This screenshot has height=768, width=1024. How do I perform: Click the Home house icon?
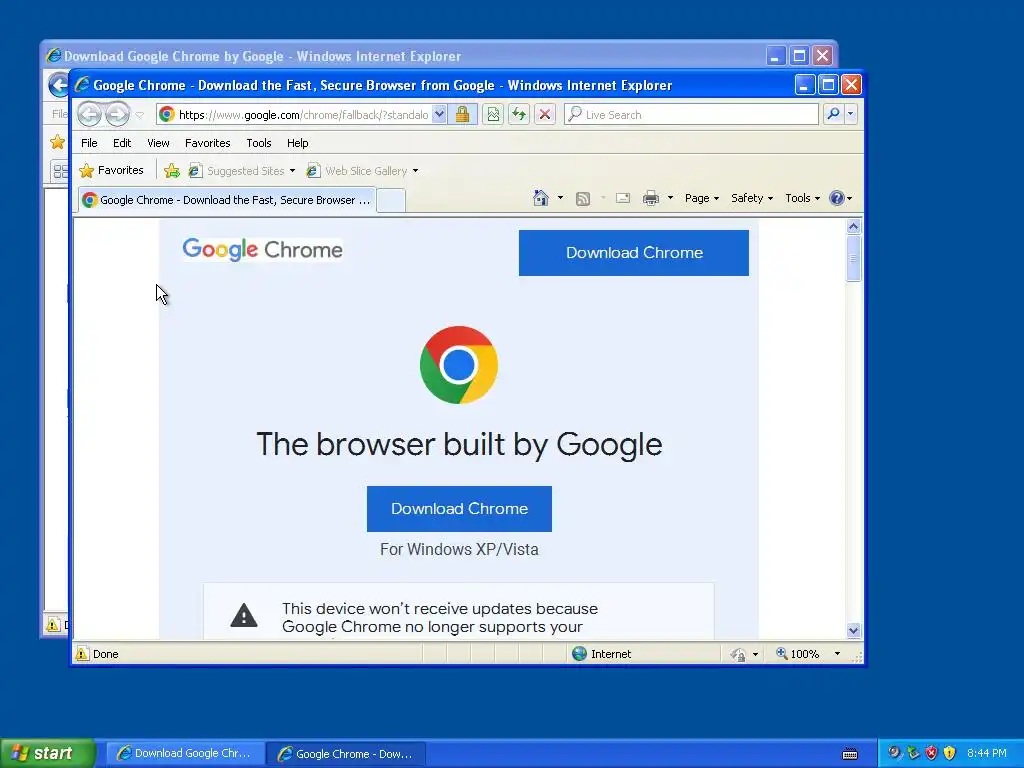(540, 198)
